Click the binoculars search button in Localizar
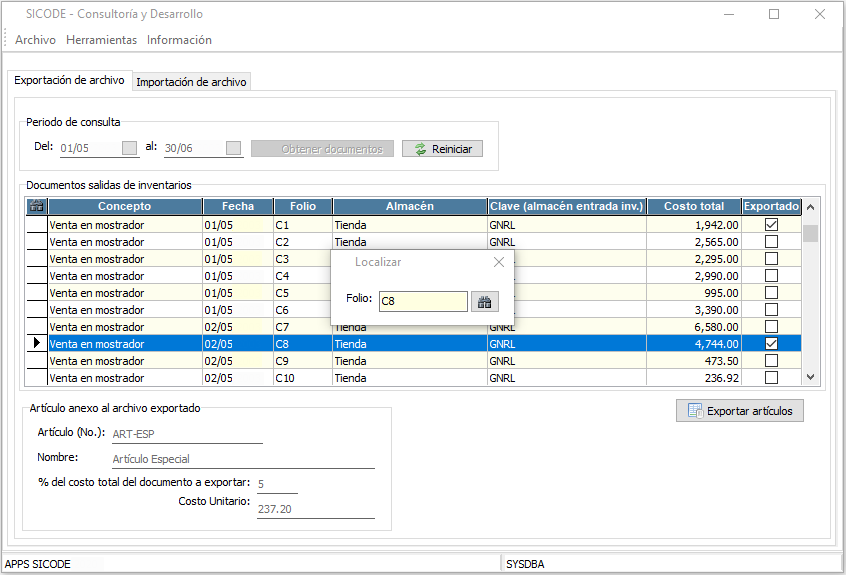The image size is (846, 575). click(485, 301)
